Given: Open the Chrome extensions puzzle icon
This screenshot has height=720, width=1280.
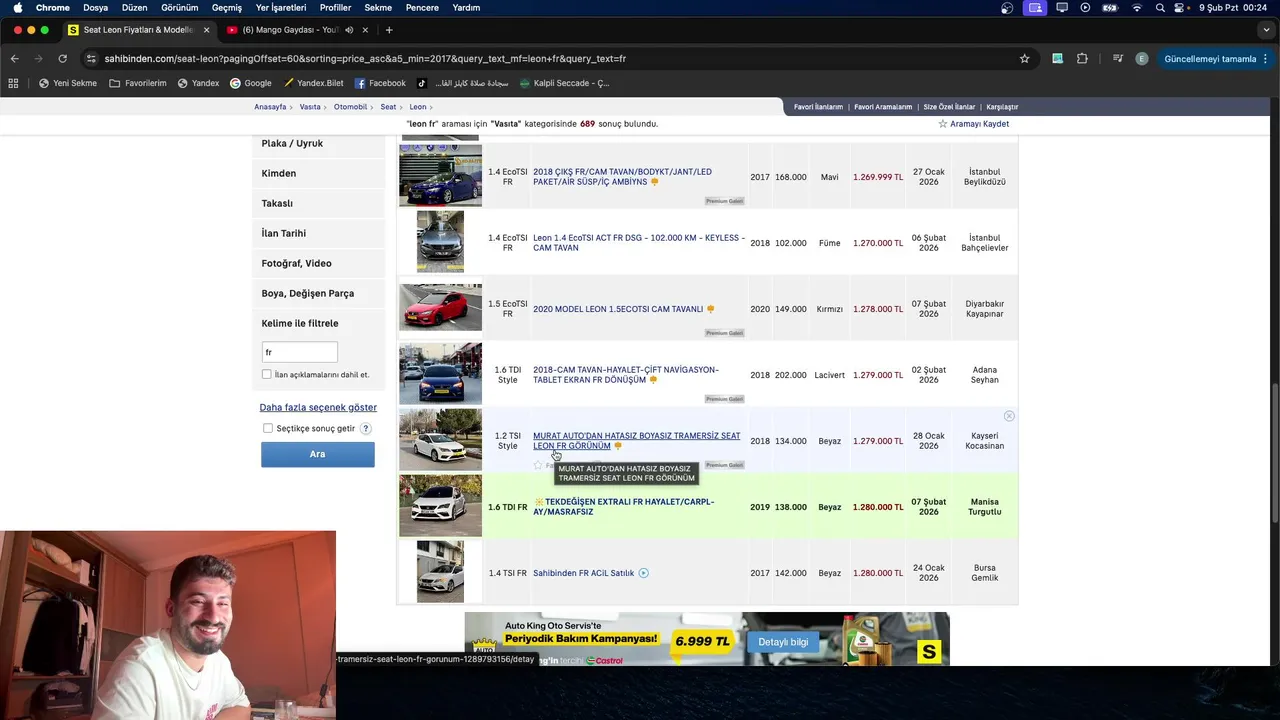Looking at the screenshot, I should pyautogui.click(x=1082, y=59).
